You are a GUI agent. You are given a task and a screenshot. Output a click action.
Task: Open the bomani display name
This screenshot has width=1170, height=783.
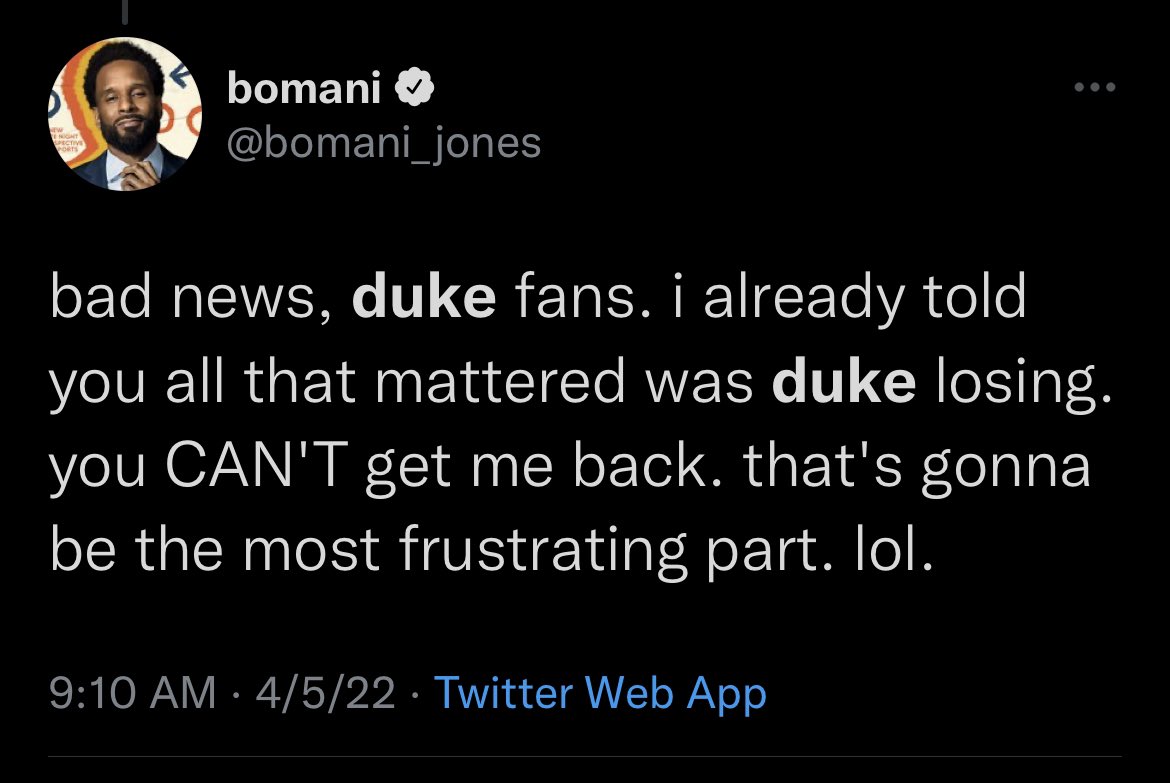[x=304, y=87]
